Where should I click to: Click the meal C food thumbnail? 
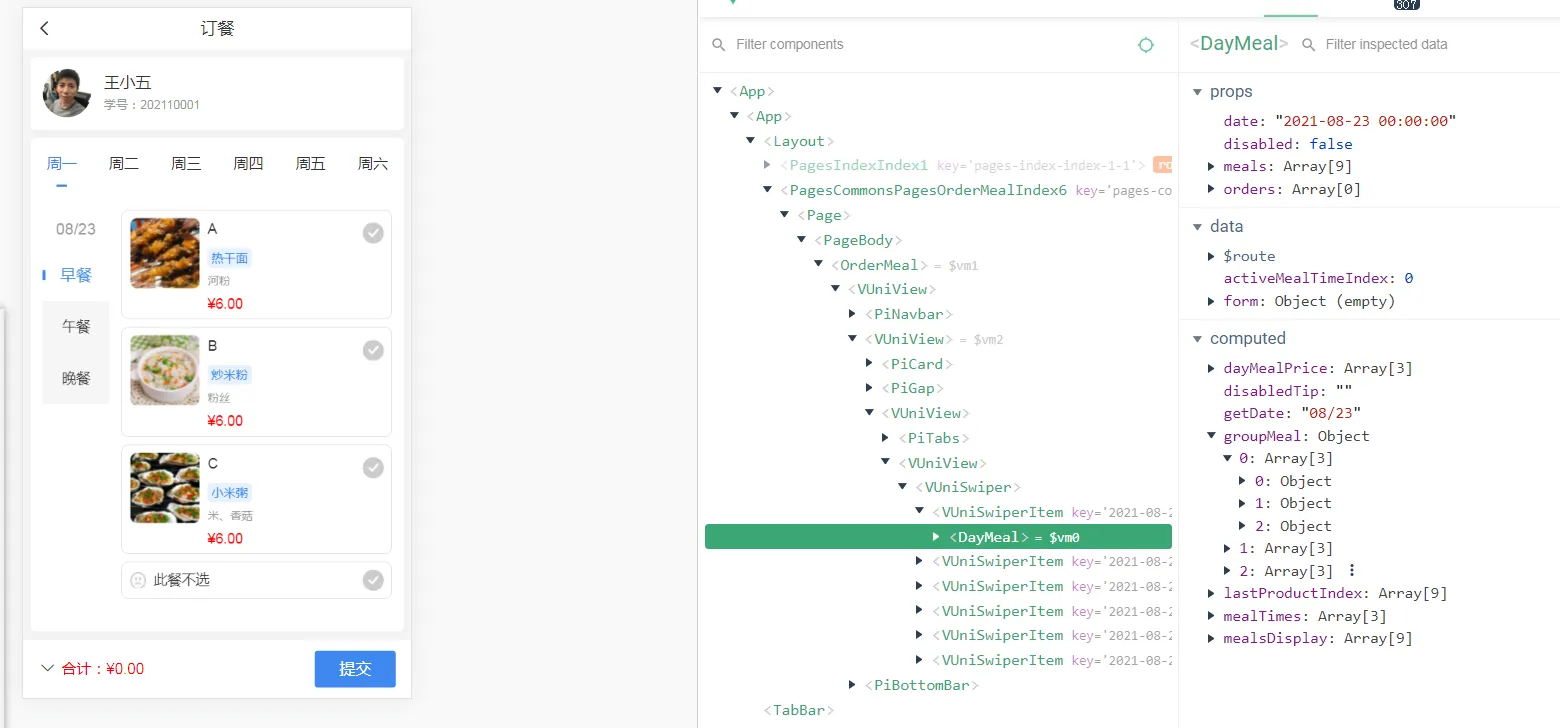[165, 488]
